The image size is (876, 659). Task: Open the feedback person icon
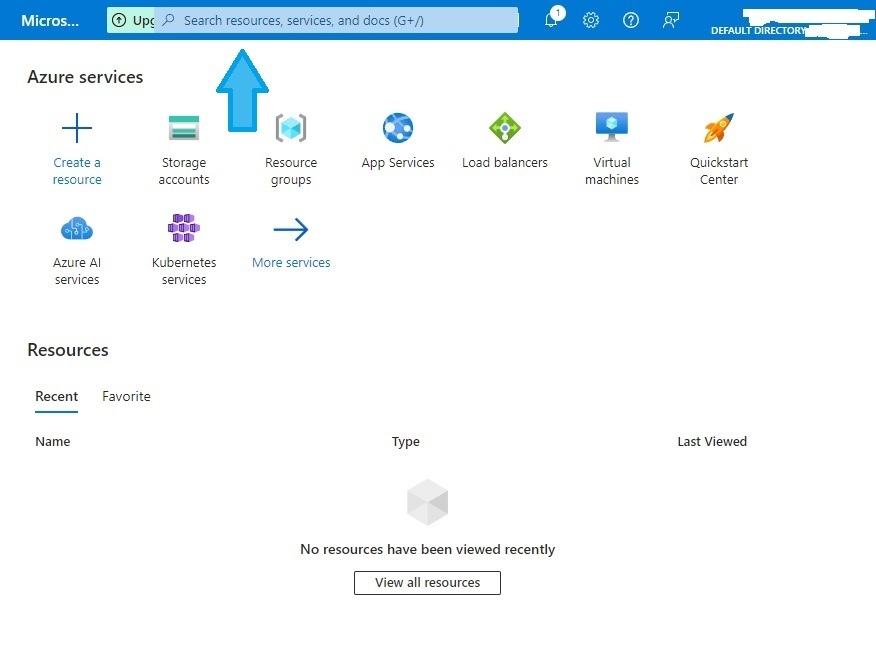tap(670, 21)
